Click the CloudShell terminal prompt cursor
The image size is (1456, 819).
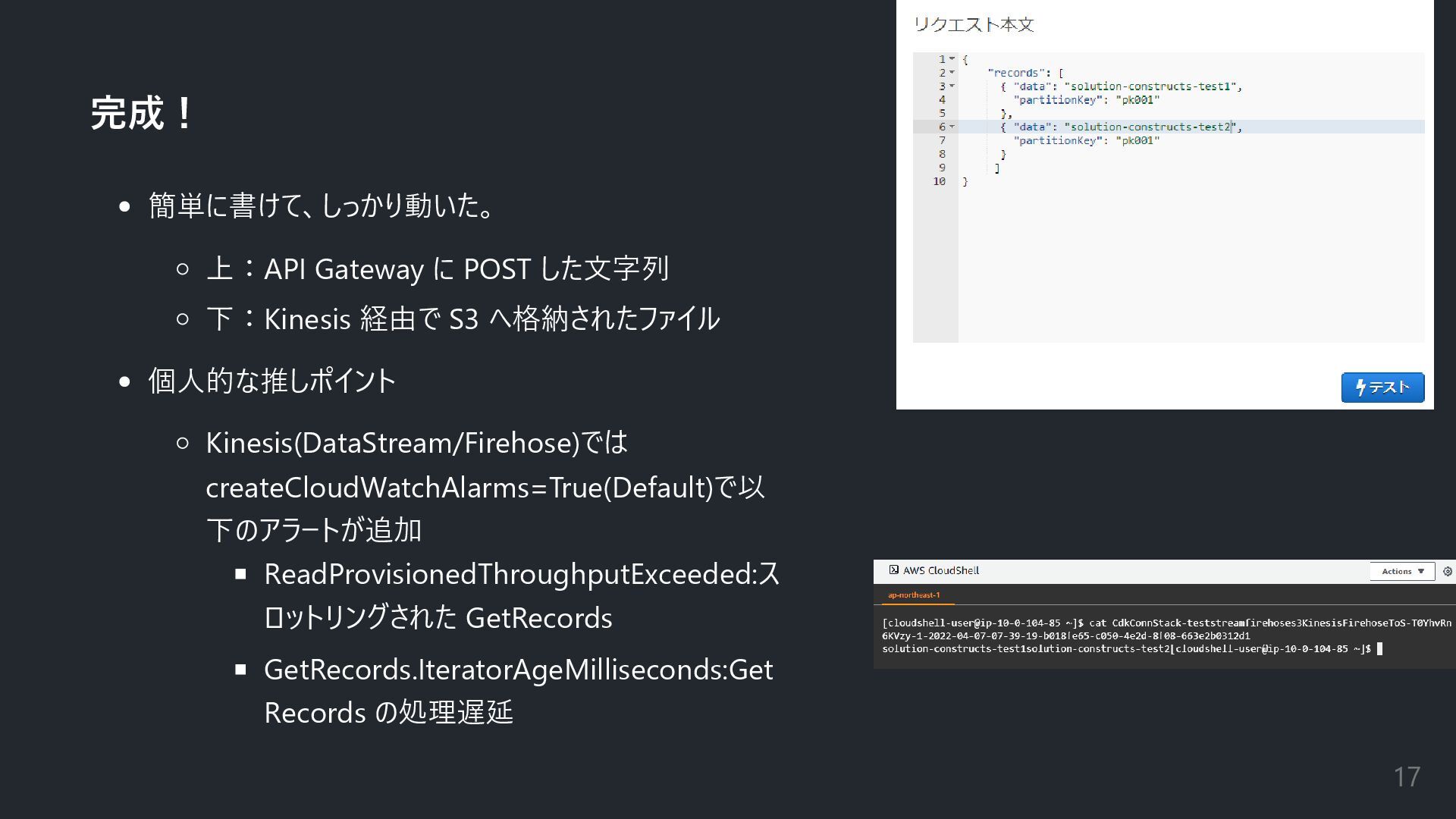1379,649
